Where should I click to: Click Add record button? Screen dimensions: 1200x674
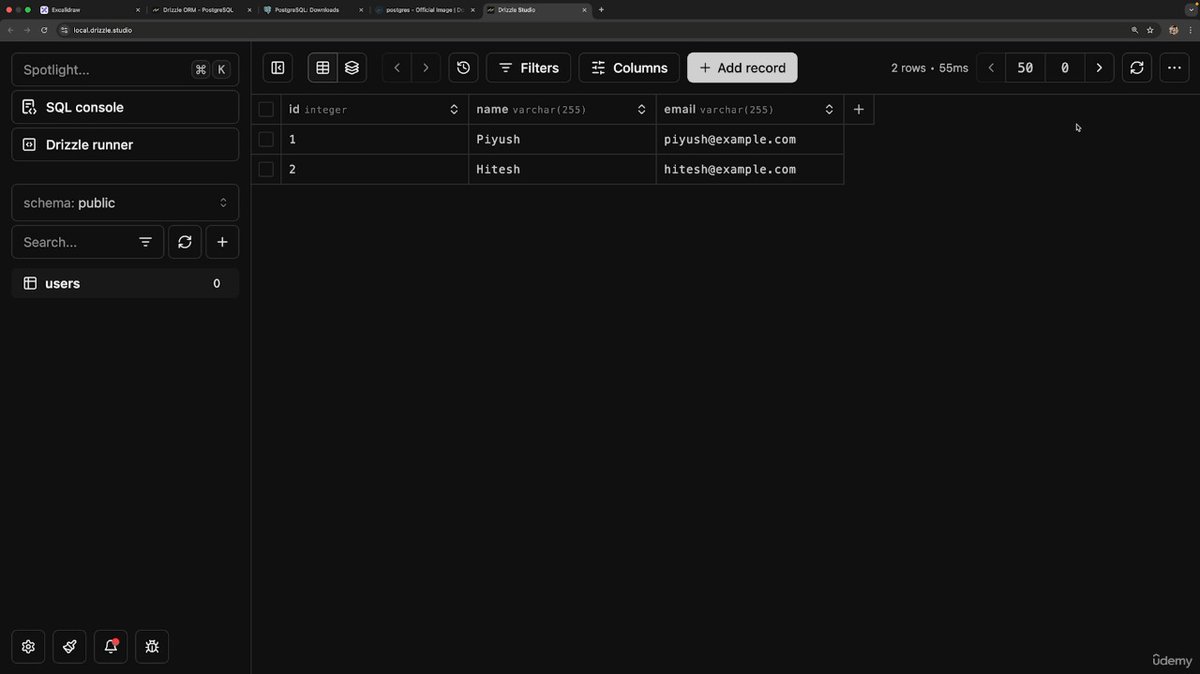click(x=742, y=68)
